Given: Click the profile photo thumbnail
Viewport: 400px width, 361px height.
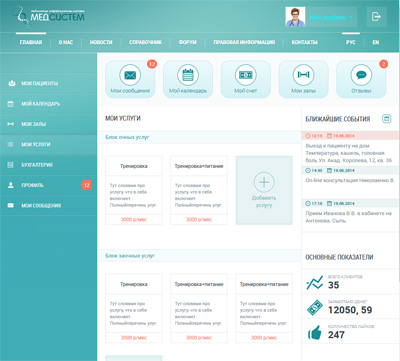Looking at the screenshot, I should point(295,17).
